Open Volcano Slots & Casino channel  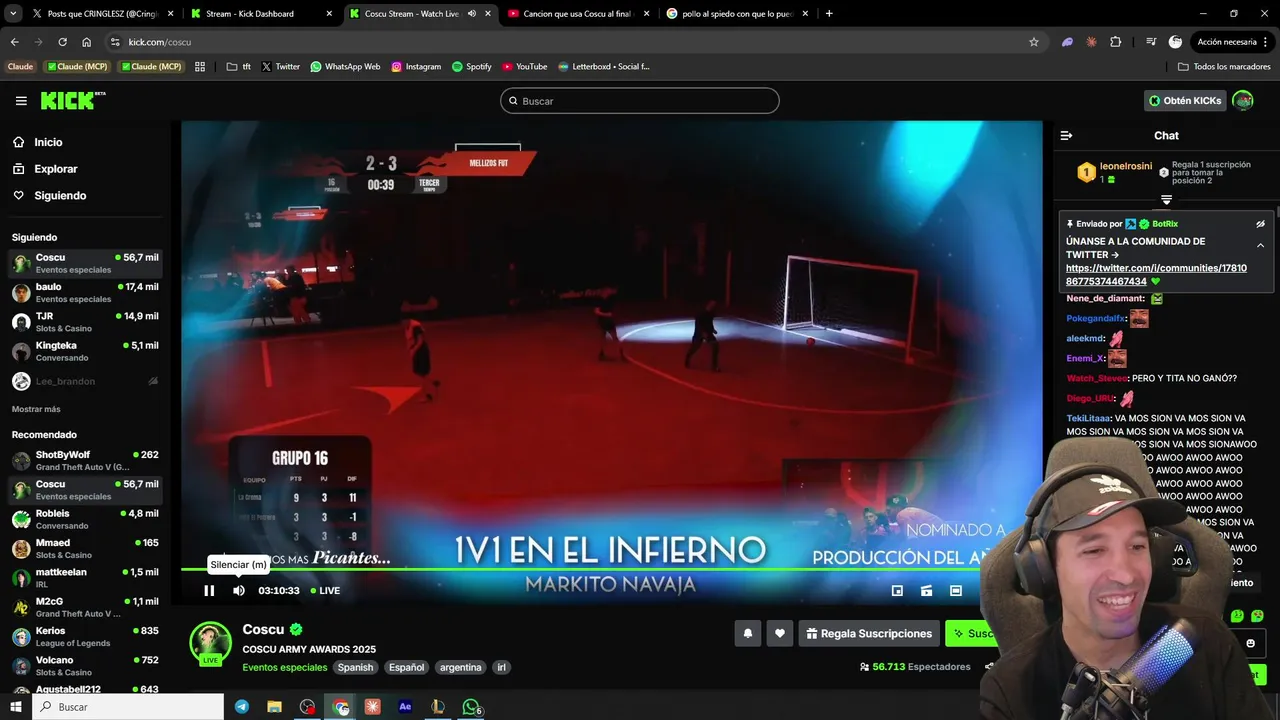(85, 666)
